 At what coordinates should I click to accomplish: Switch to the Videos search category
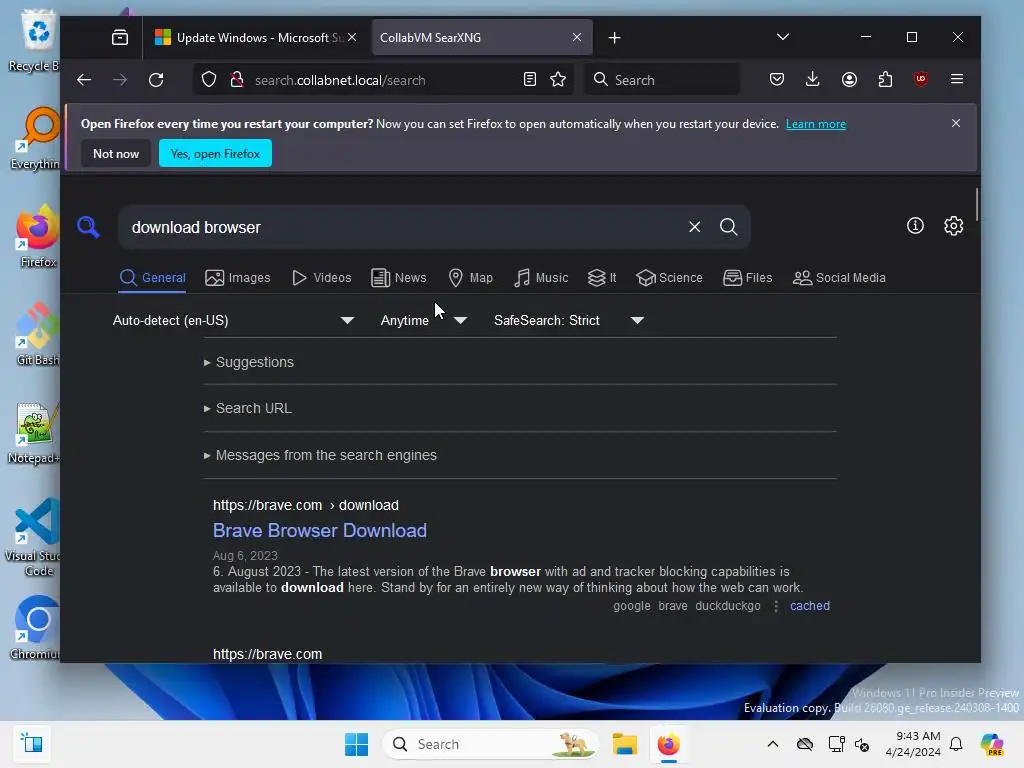[322, 278]
